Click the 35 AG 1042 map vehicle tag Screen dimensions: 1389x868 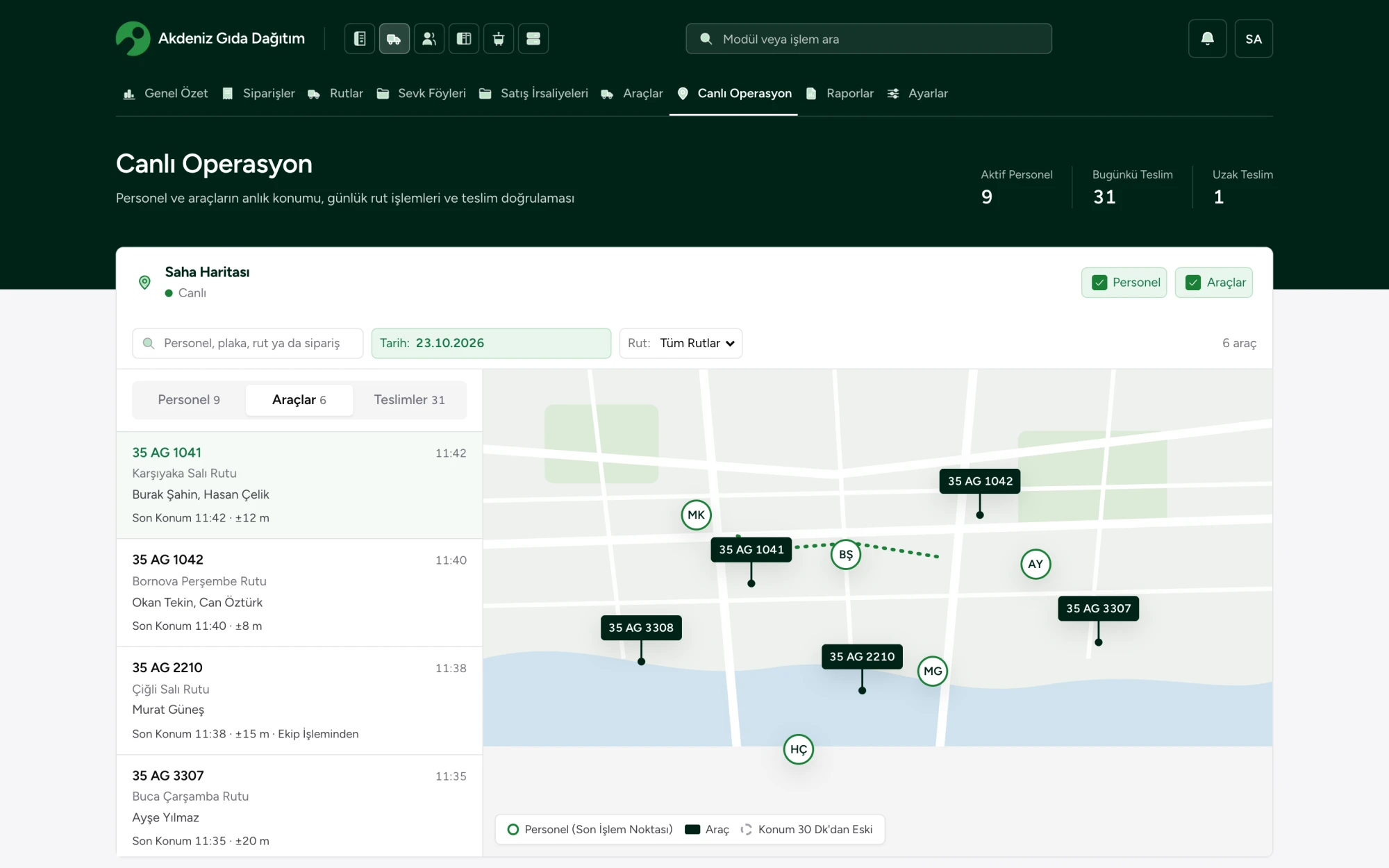[980, 481]
